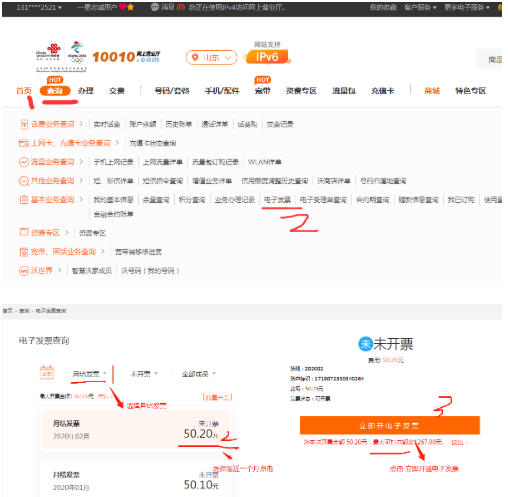Expand the 月结发票 invoice type dropdown

(x=89, y=374)
